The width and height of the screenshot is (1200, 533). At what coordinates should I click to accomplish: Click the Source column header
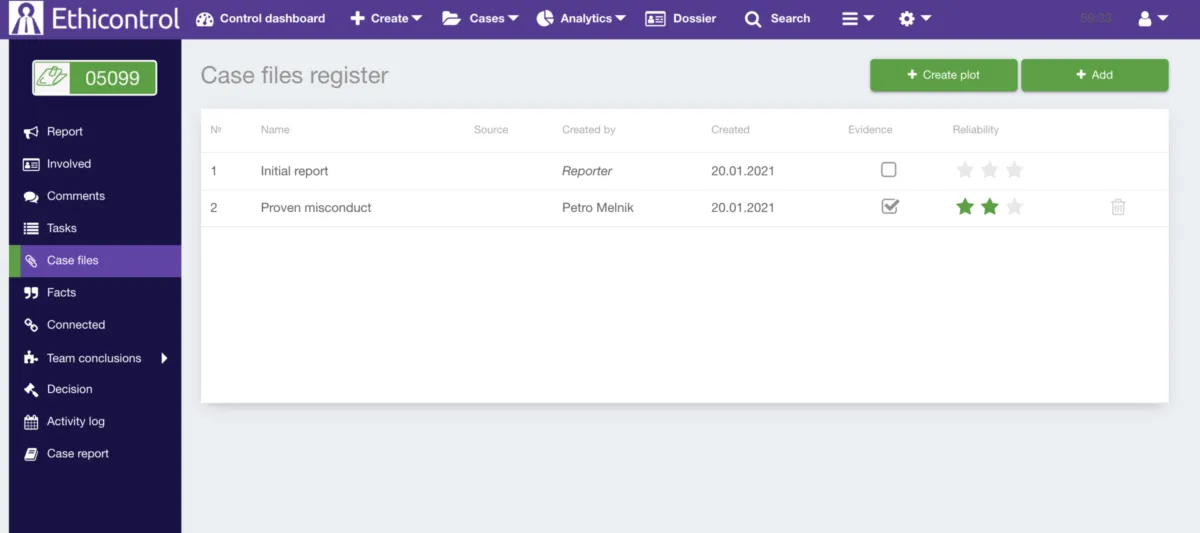[491, 130]
